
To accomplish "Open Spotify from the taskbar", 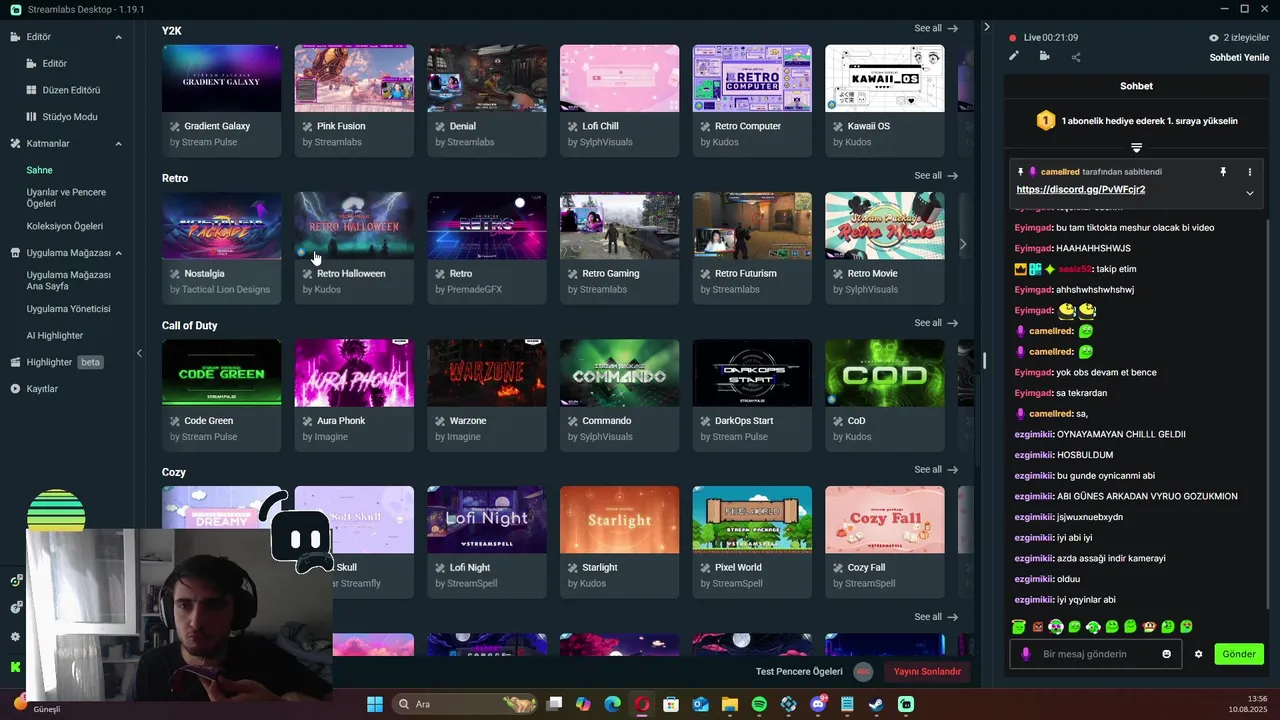I will [x=759, y=704].
